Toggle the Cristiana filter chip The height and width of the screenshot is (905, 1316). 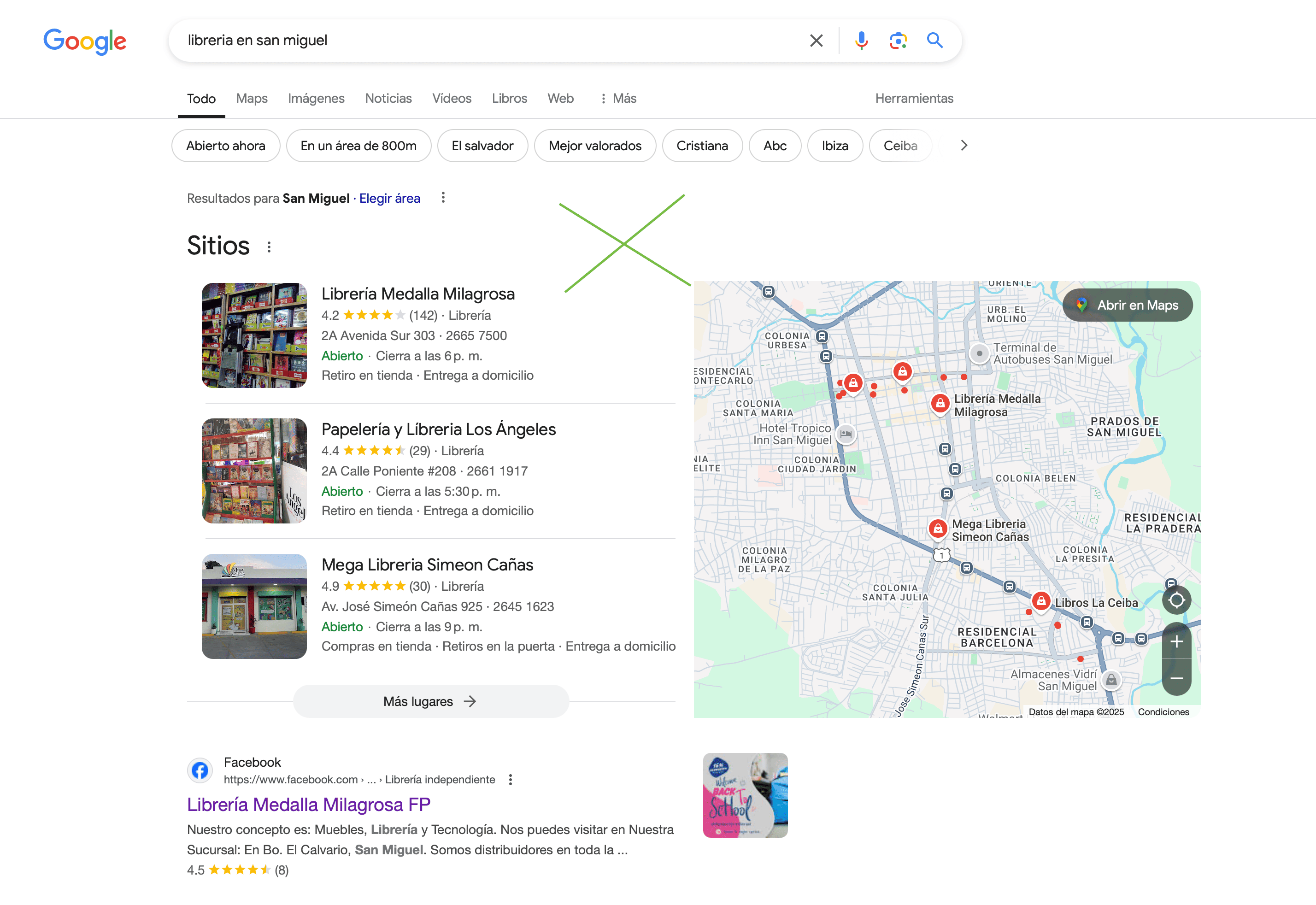pyautogui.click(x=702, y=146)
